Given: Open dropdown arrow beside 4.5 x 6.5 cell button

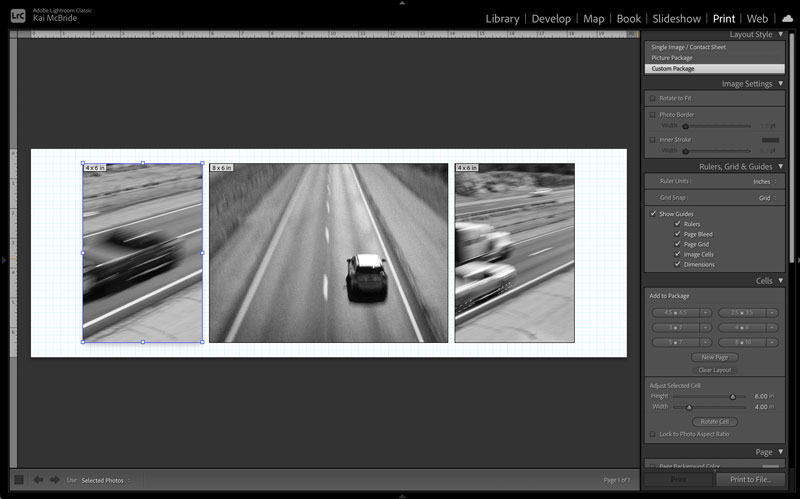Looking at the screenshot, I should tap(706, 313).
